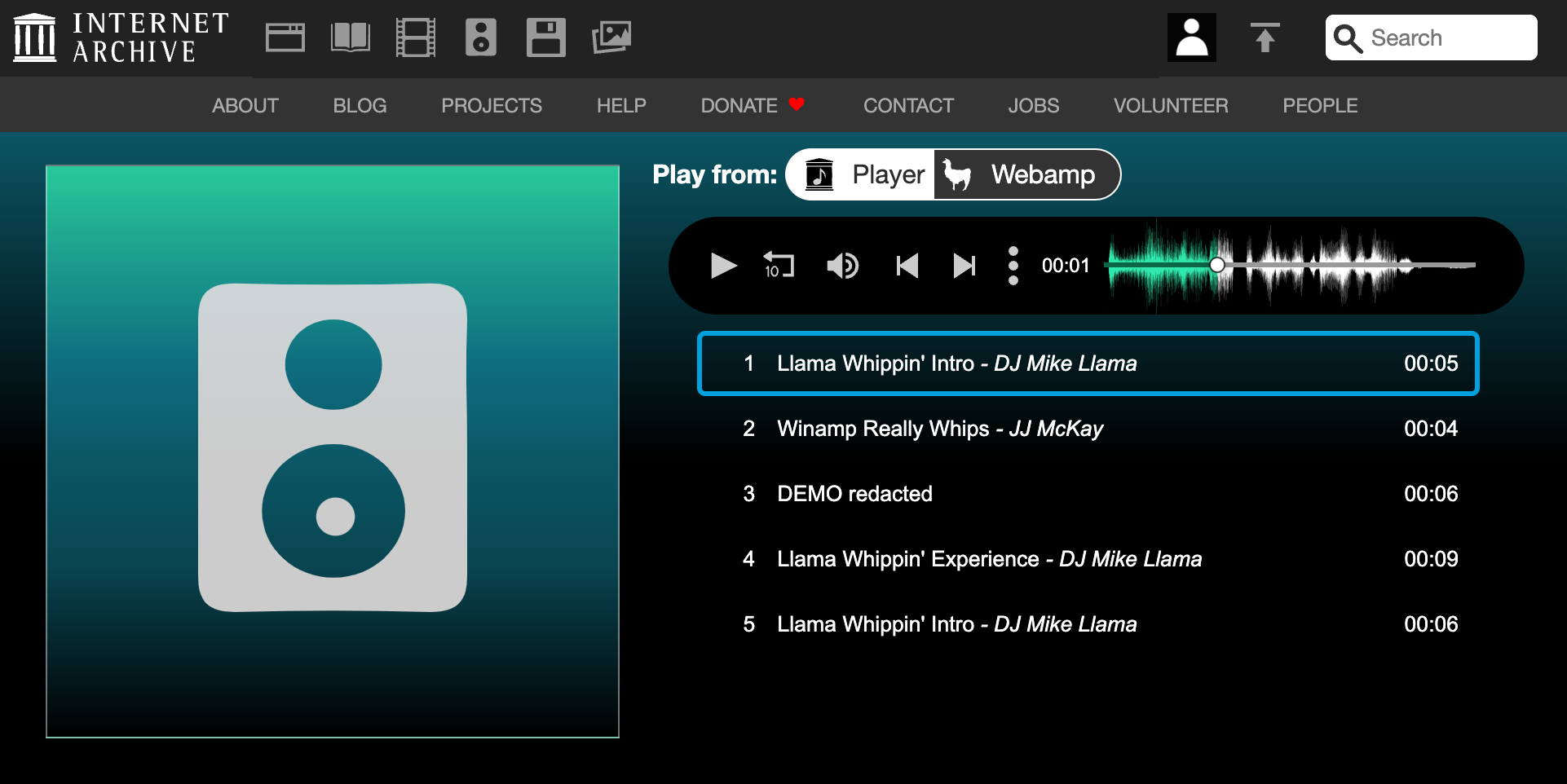
Task: Rewind 10 seconds button
Action: pyautogui.click(x=779, y=266)
